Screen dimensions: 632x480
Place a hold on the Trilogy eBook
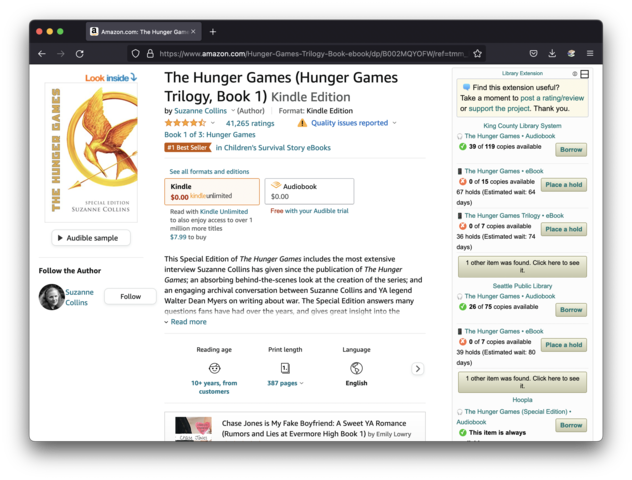point(563,229)
